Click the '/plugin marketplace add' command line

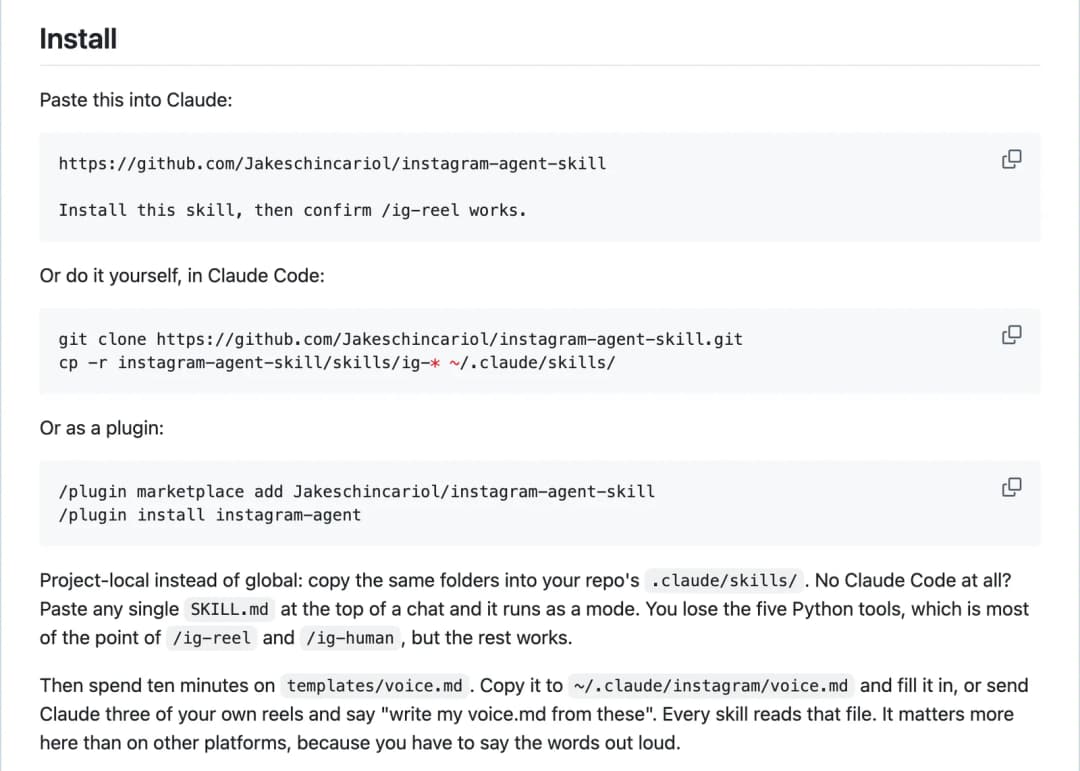[357, 491]
